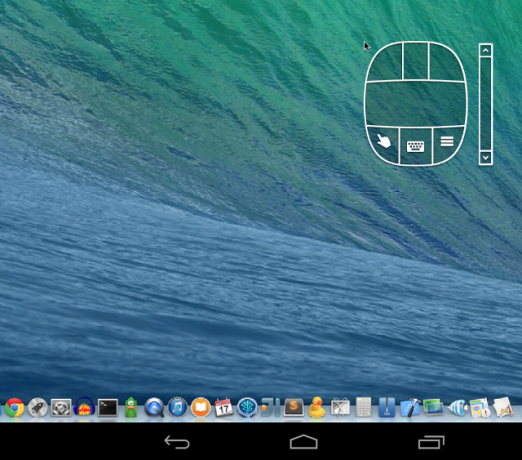522x460 pixels.
Task: Open Maps icon in the dock
Action: pos(480,407)
